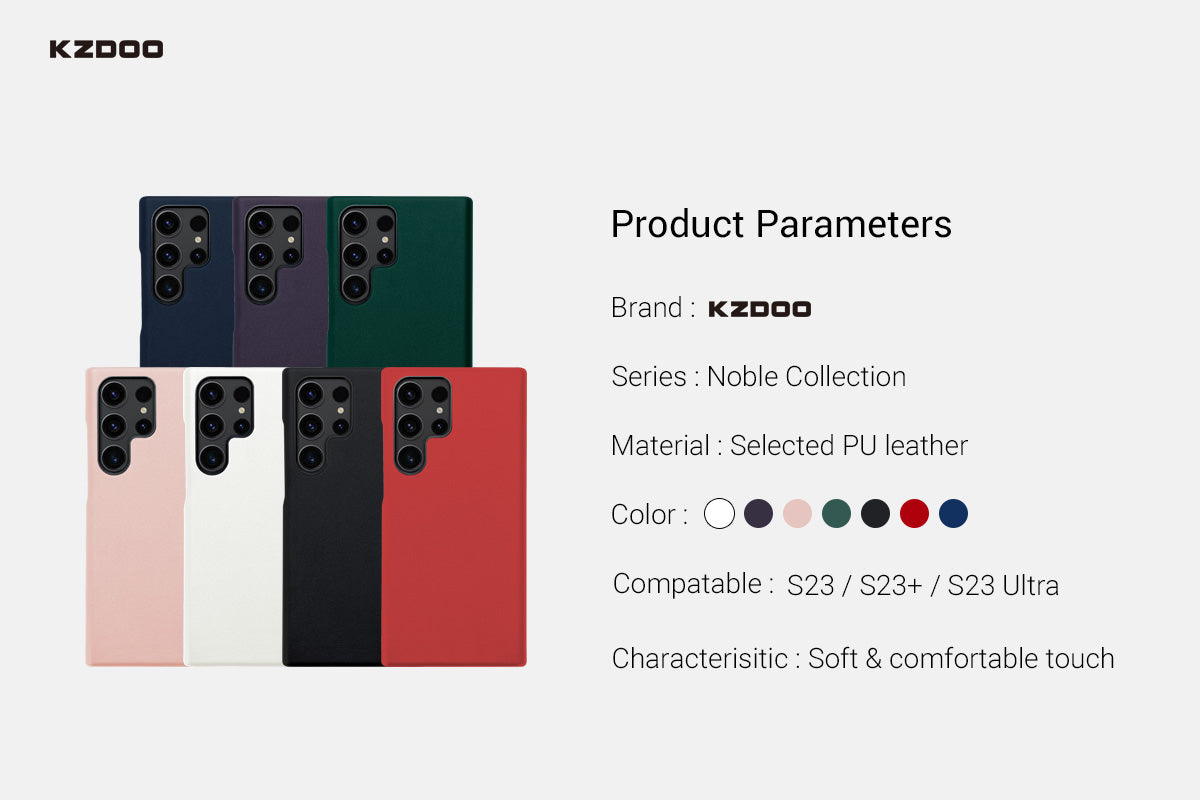Click the Noble Collection series text

coord(806,377)
